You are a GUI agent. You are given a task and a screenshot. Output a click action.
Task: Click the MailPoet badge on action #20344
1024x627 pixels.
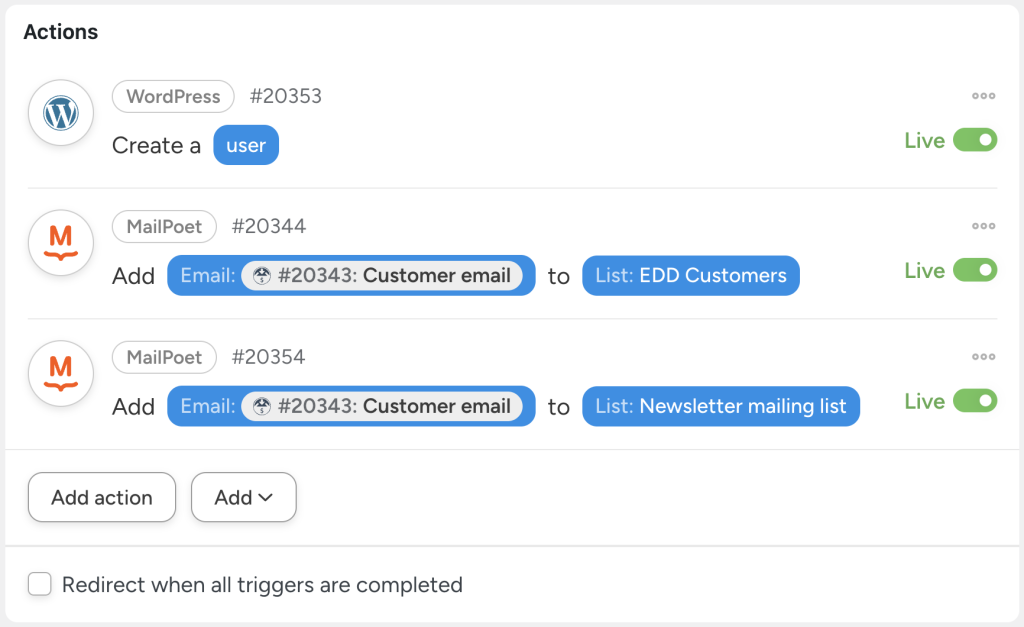point(164,226)
